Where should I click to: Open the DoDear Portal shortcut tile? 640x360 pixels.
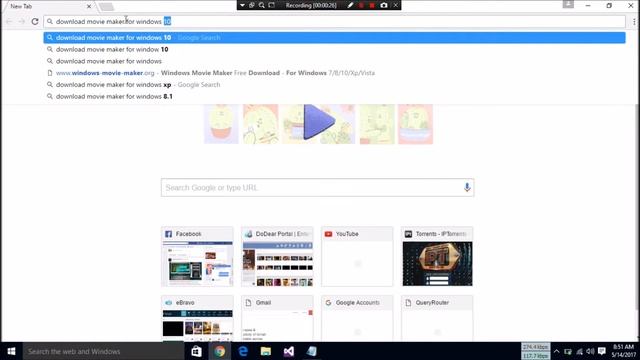[277, 256]
